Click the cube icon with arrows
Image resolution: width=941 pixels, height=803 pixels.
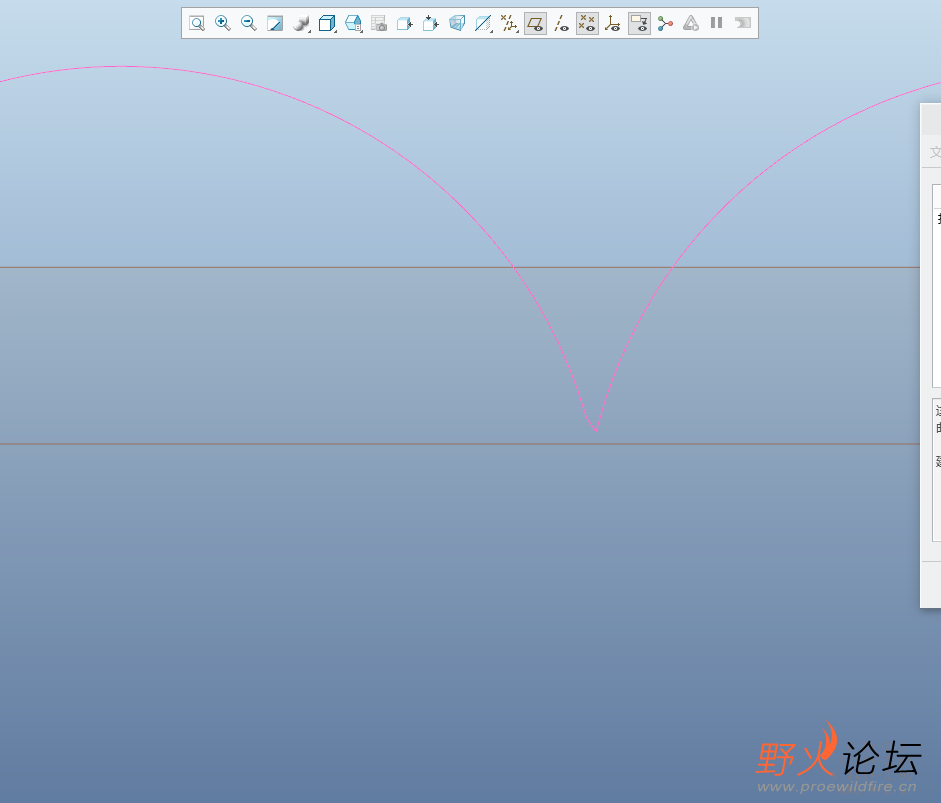(x=430, y=23)
